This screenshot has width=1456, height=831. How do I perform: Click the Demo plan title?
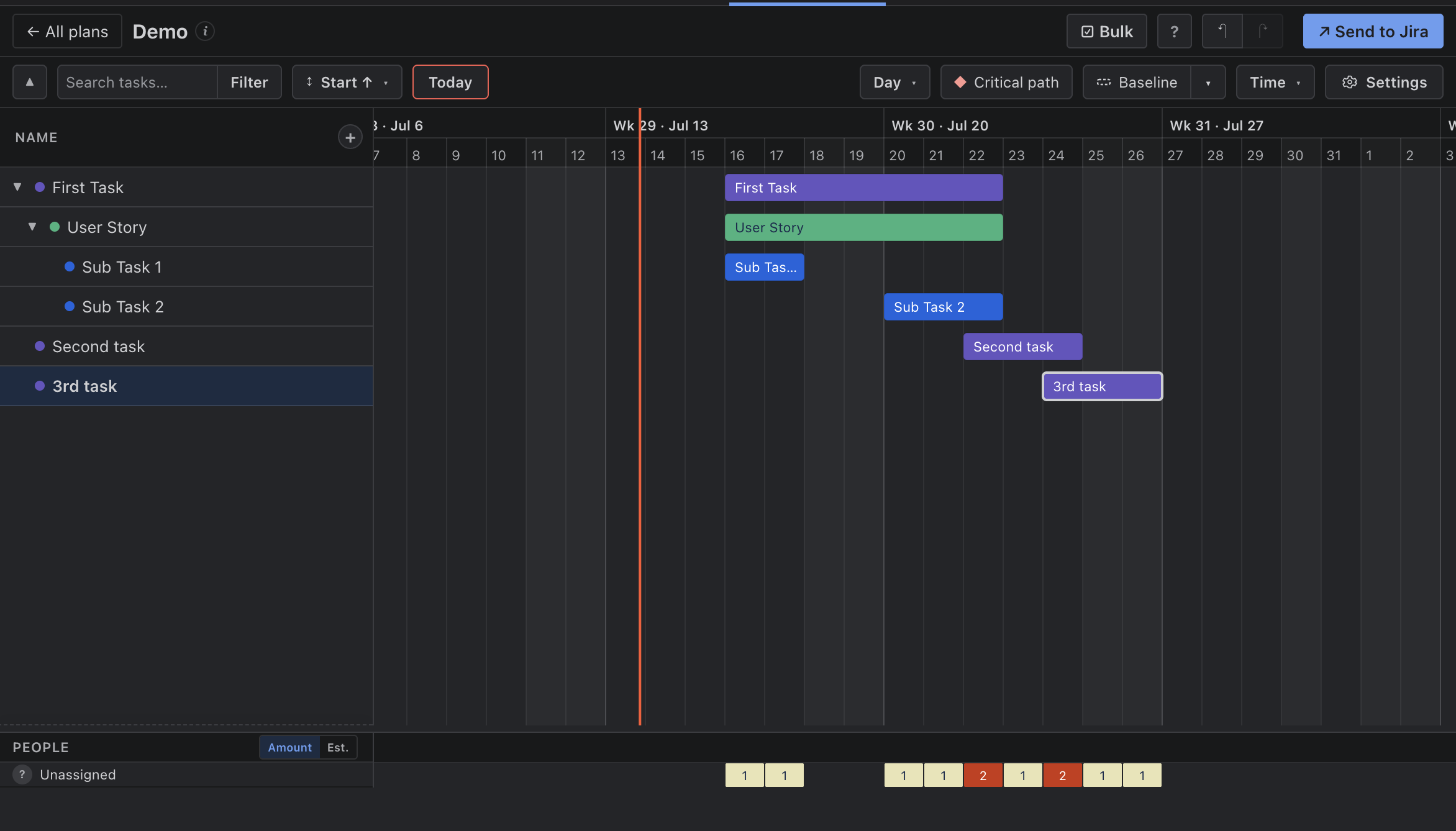pyautogui.click(x=160, y=31)
